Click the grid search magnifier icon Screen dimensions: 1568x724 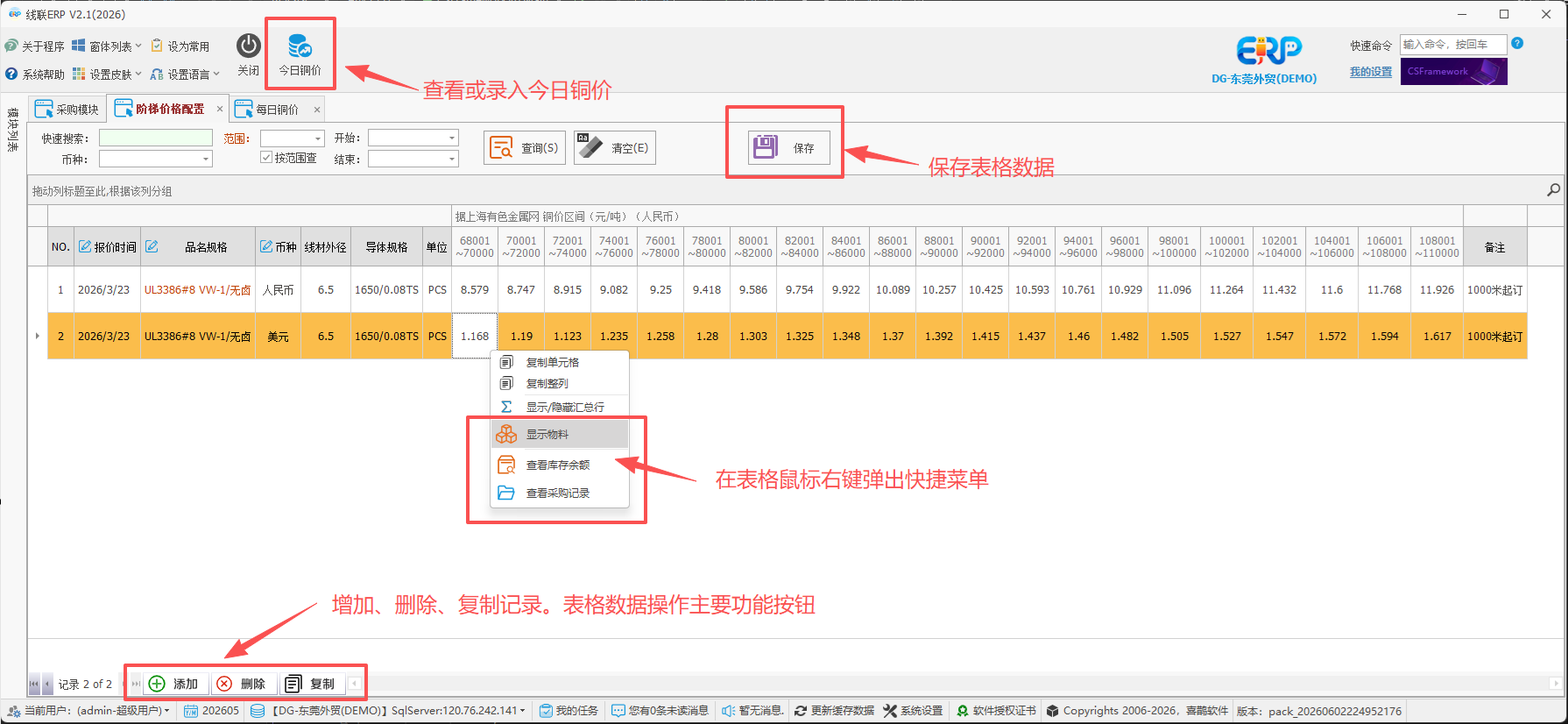coord(1553,189)
